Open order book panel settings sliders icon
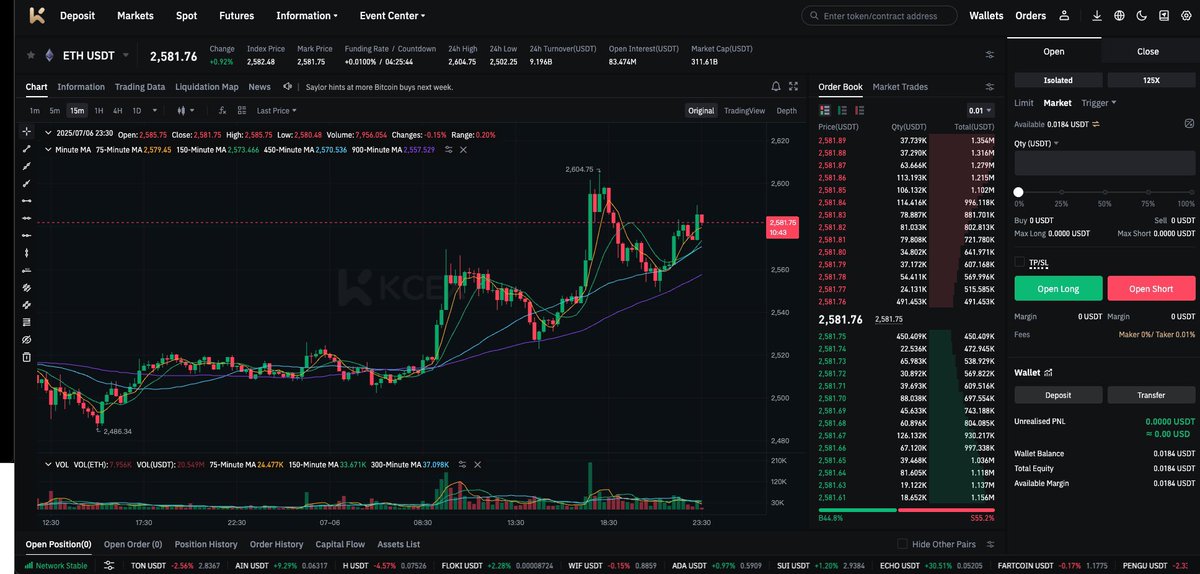 (x=990, y=87)
